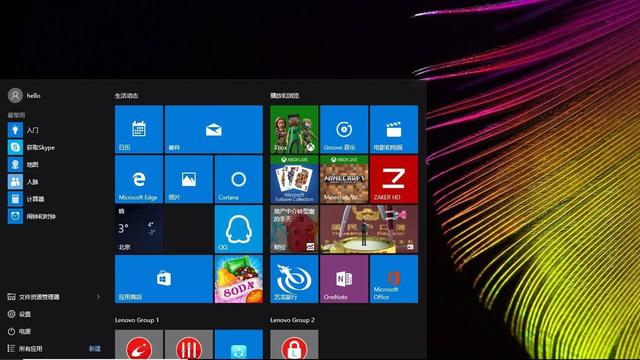Open the Beijing weather tile

(139, 229)
